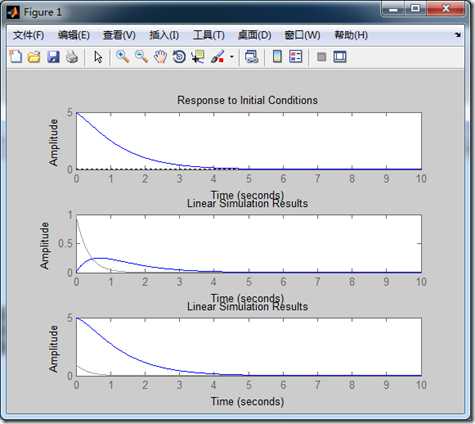Dock the figure using the menu bar arrow

[458, 35]
